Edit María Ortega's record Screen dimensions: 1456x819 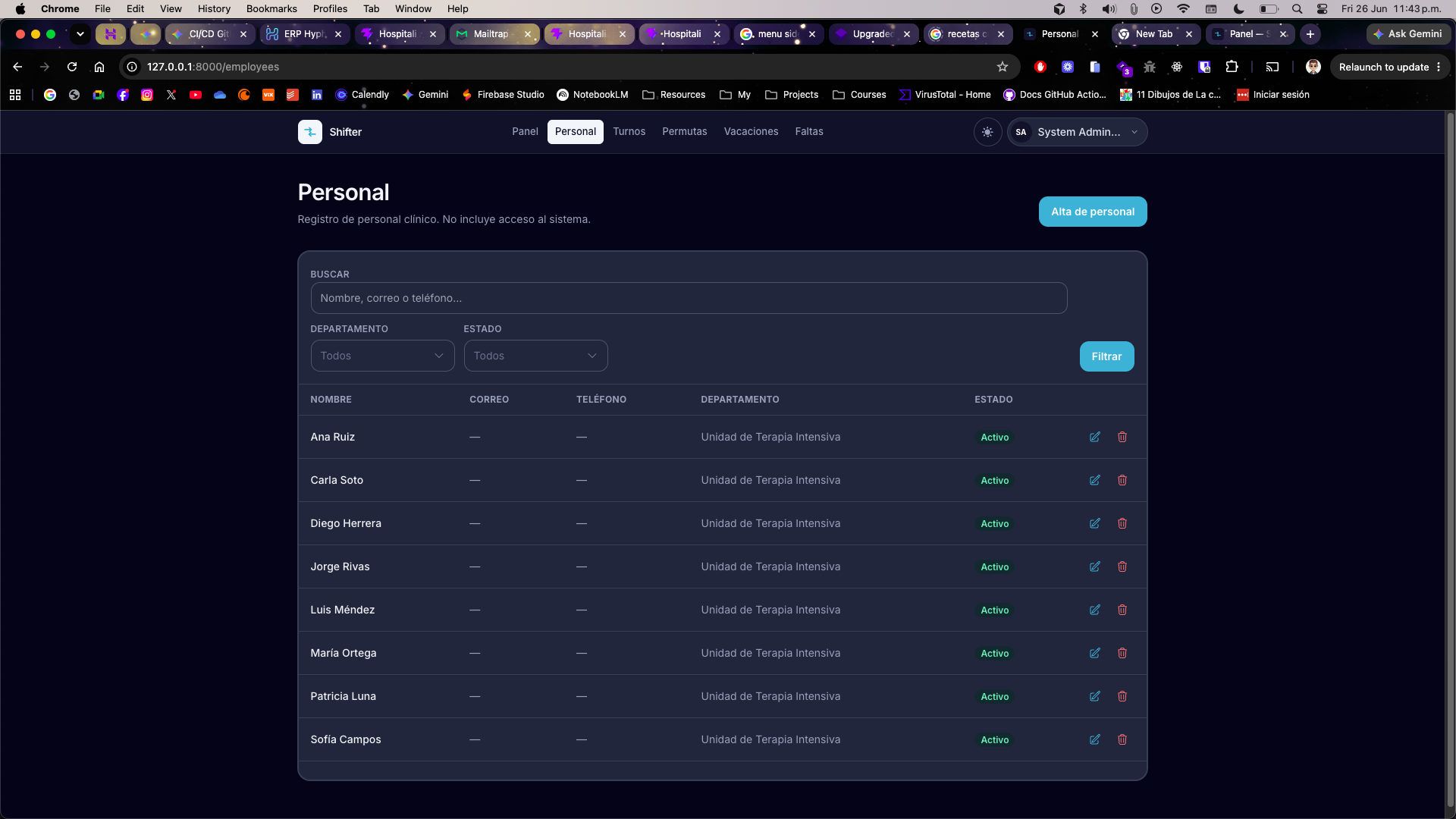pyautogui.click(x=1095, y=653)
